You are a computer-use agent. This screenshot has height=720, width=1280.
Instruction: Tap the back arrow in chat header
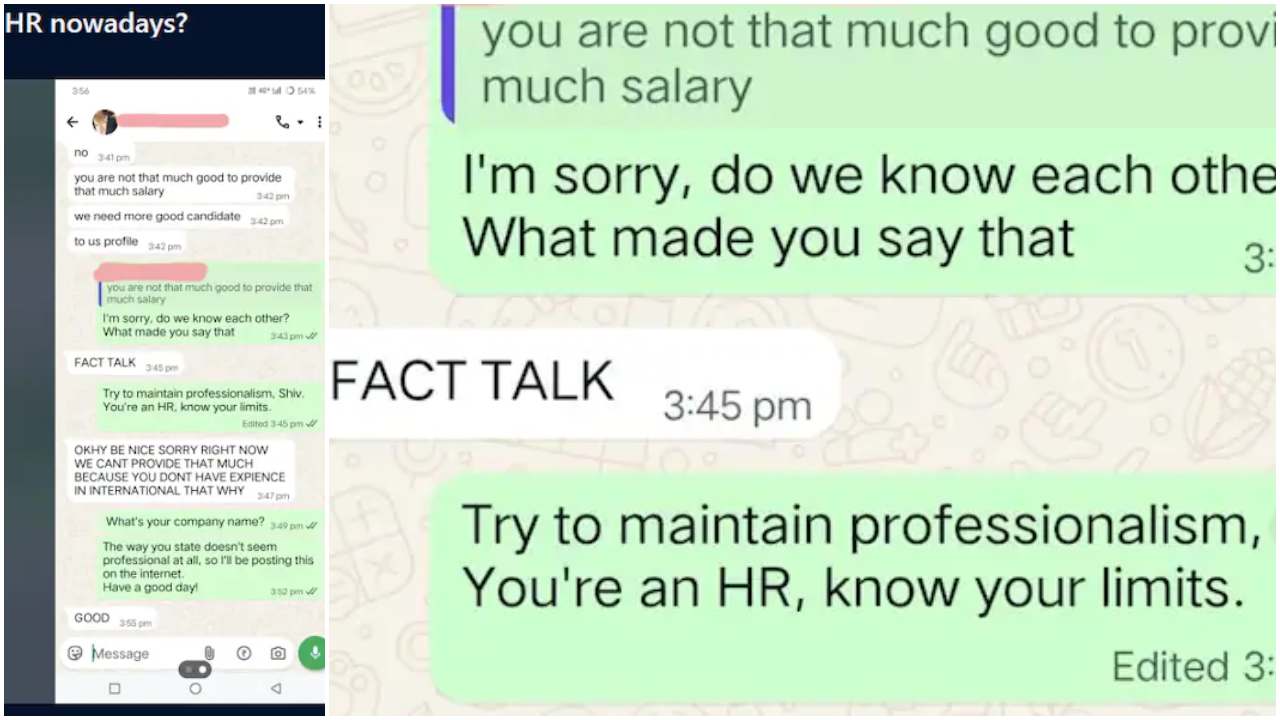72,122
